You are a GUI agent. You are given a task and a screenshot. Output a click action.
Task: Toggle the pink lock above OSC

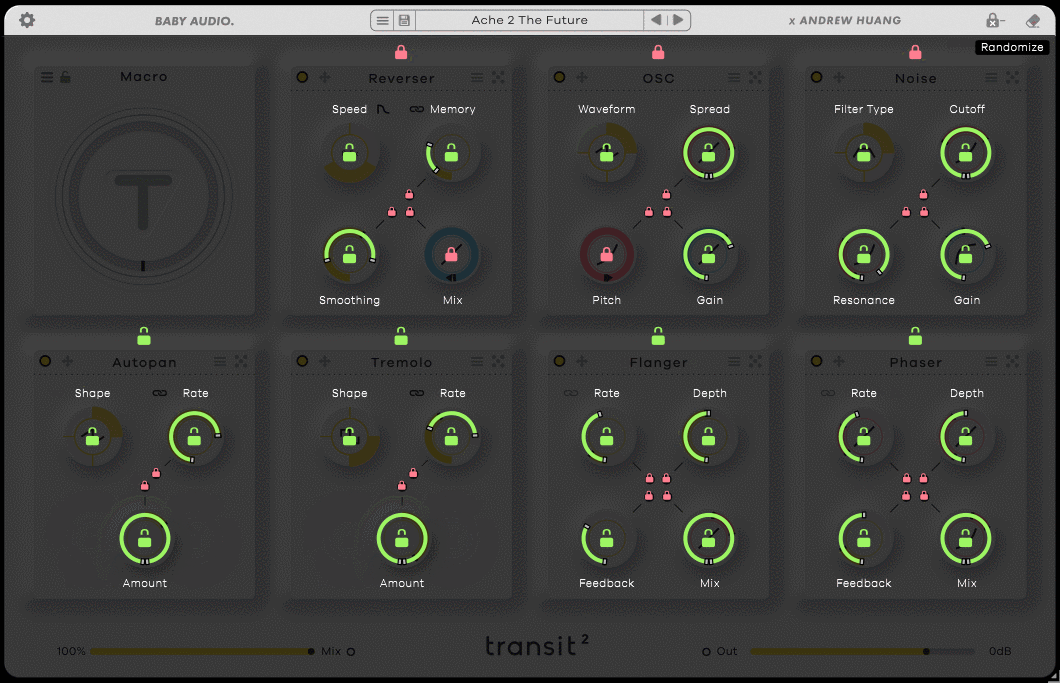(658, 52)
